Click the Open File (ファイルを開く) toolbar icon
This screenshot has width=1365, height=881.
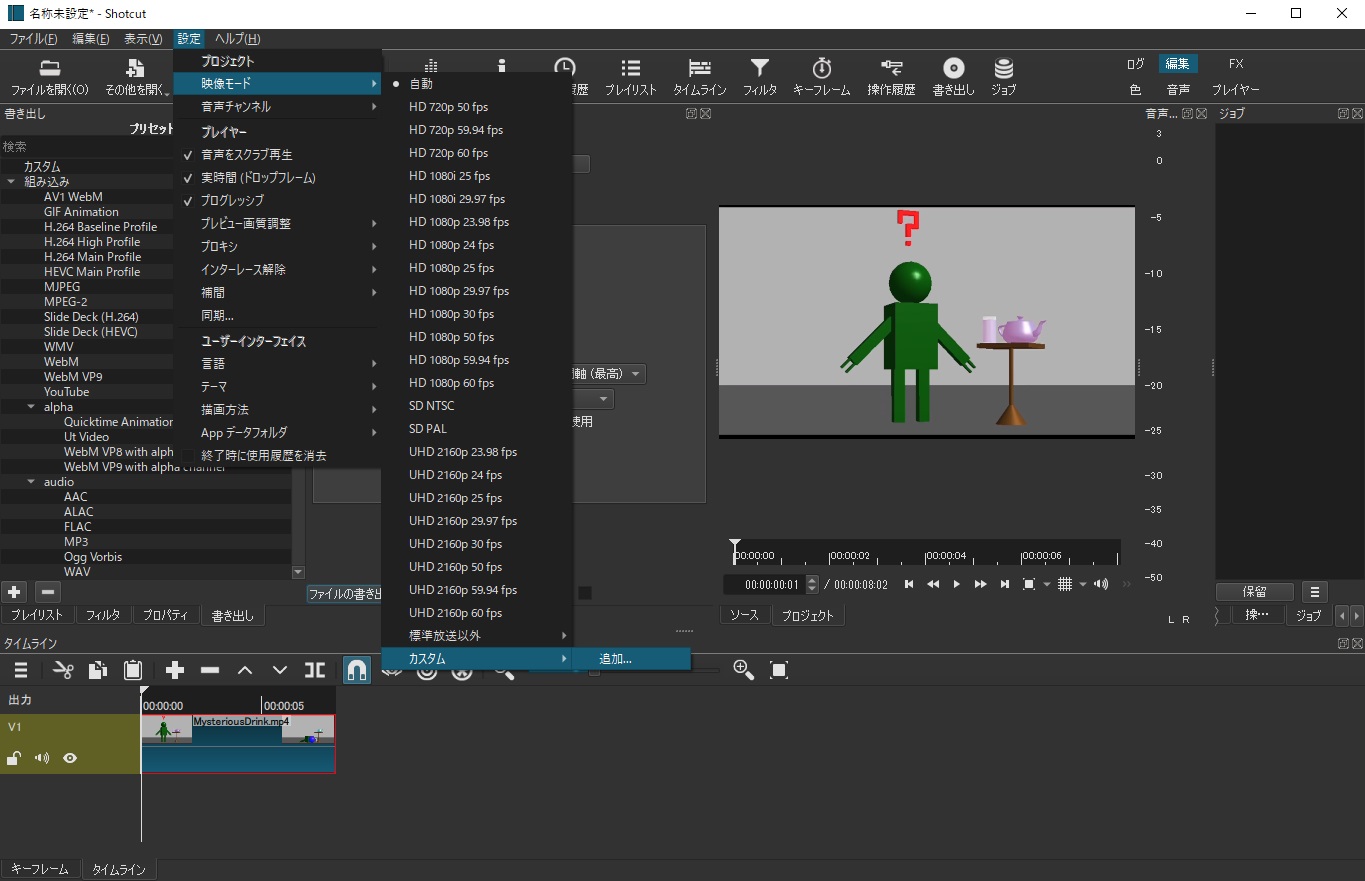[49, 68]
